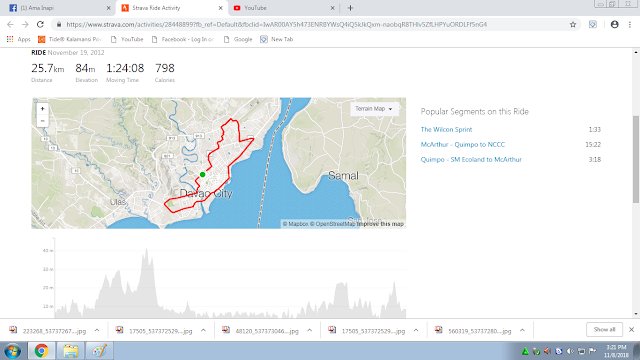Open the 223268_53737267 jpg download
Screen dimensions: 640x360
49,331
